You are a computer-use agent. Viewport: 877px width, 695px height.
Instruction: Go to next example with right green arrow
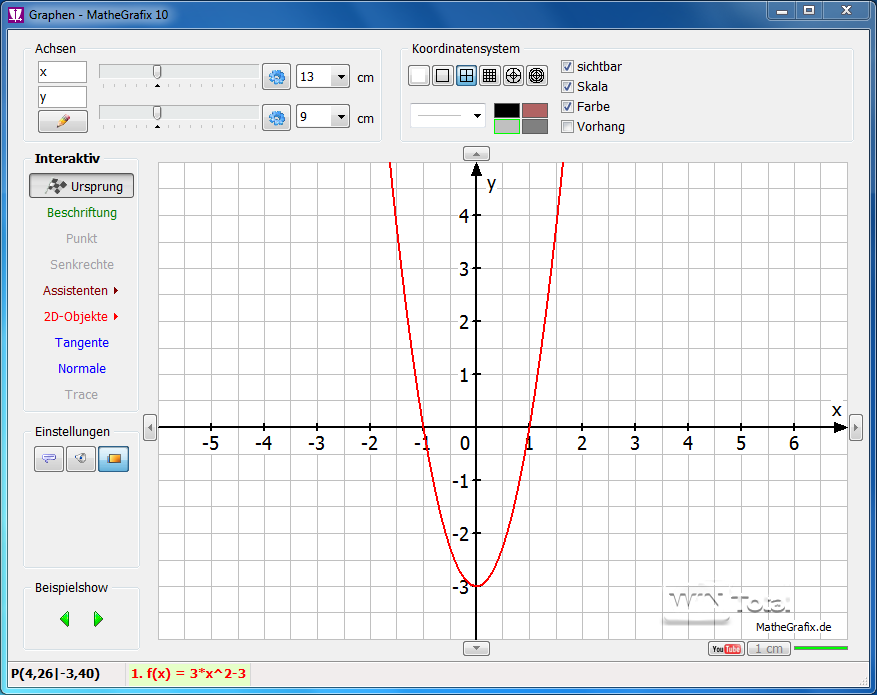point(98,619)
